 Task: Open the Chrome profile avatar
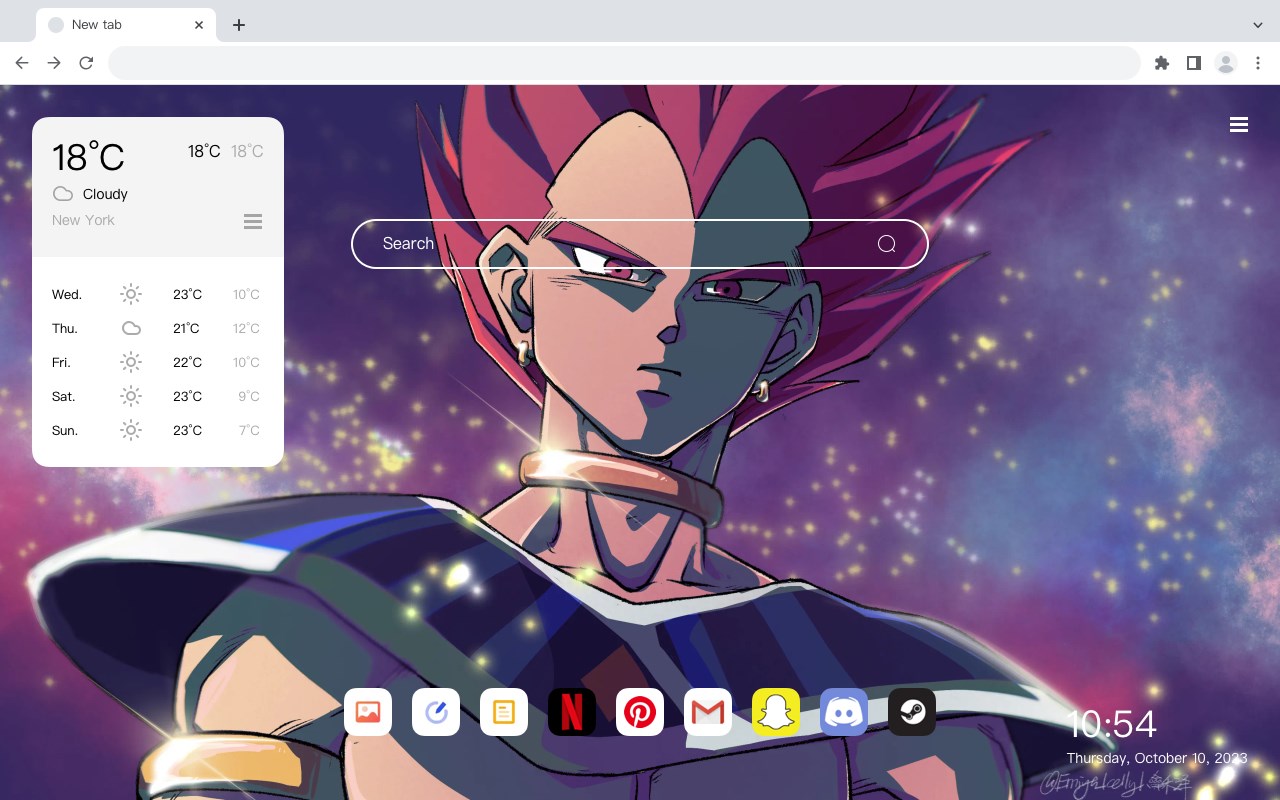[1226, 63]
